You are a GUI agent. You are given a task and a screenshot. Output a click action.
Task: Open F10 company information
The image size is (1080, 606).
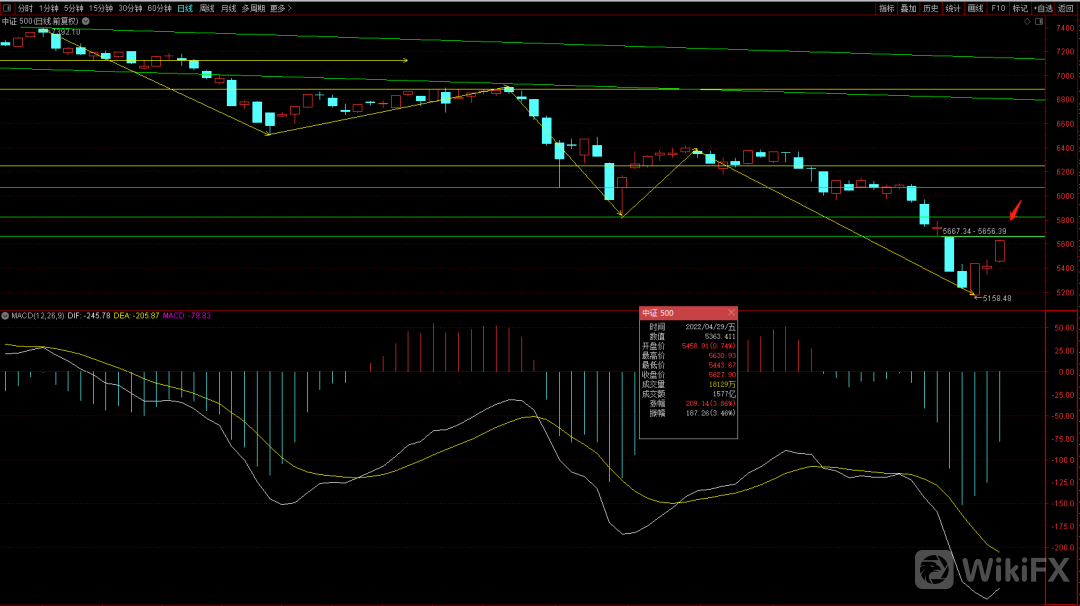(x=998, y=8)
